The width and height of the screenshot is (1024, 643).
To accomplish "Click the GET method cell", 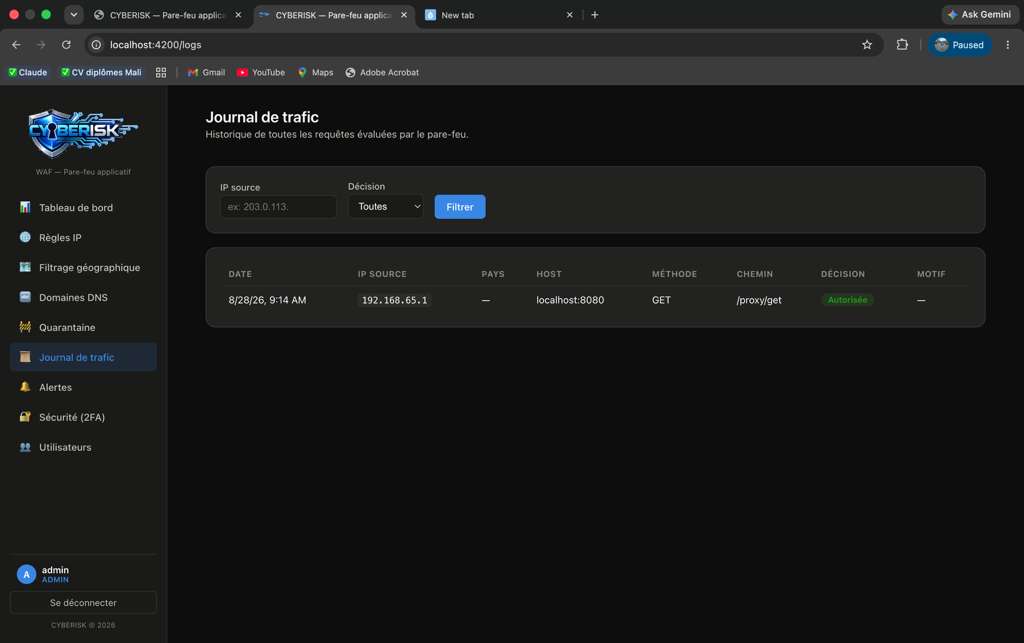I will (x=661, y=300).
